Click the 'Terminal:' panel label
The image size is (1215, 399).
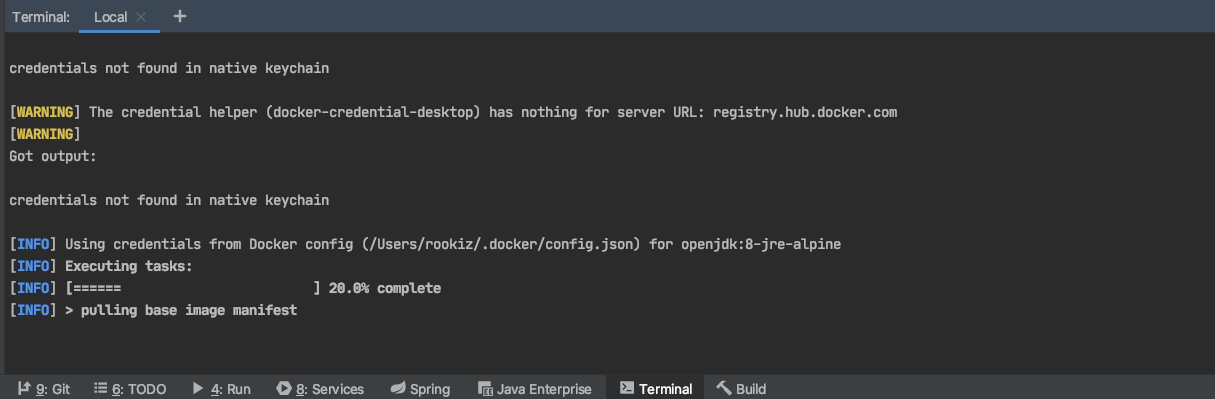point(41,17)
